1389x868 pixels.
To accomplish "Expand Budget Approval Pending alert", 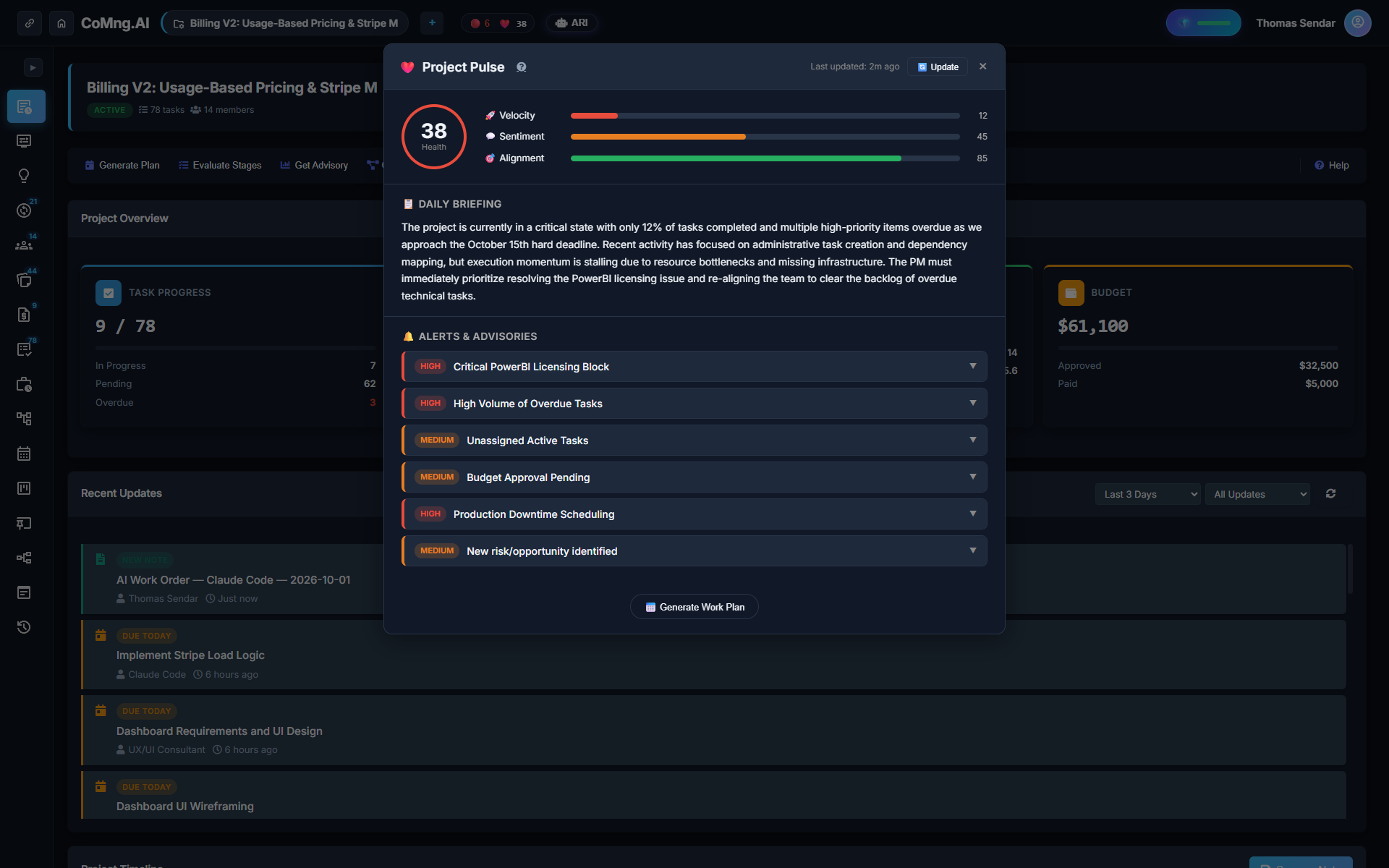I will 694,477.
